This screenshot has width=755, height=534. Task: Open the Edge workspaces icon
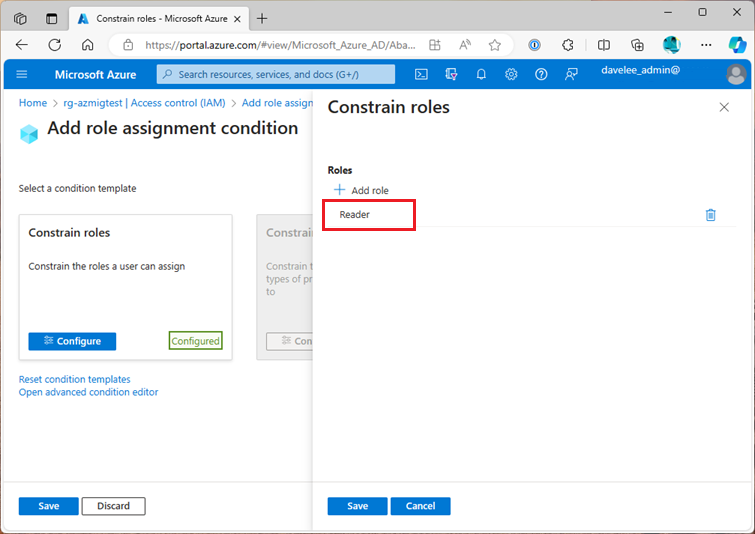tap(20, 19)
